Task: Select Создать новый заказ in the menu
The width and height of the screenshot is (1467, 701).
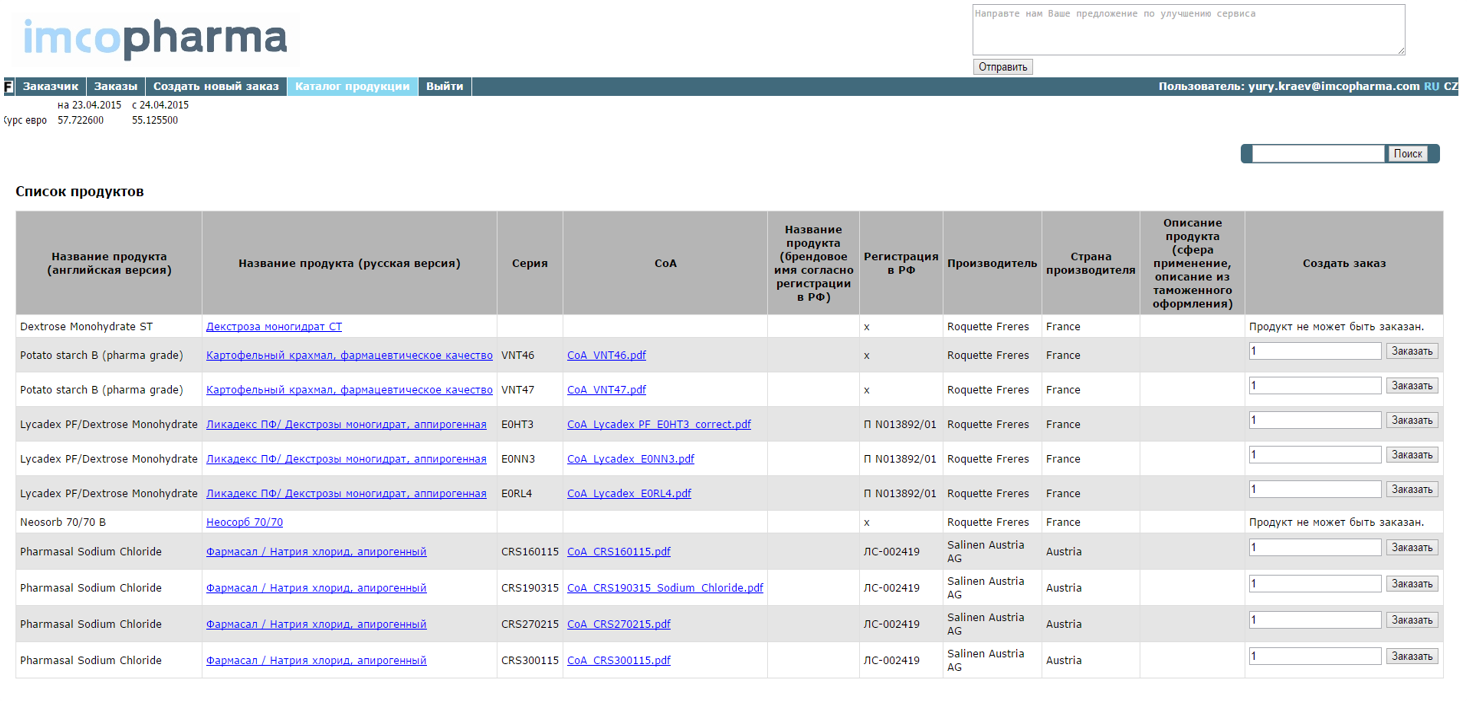Action: click(216, 87)
